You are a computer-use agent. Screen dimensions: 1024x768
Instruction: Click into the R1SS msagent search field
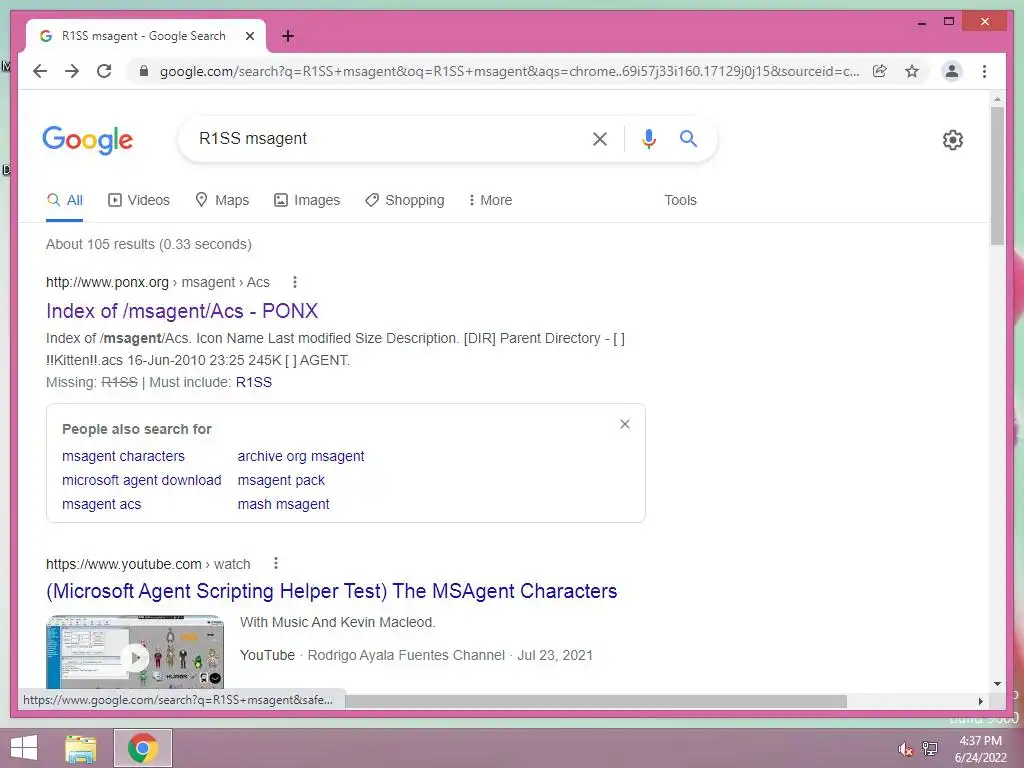click(385, 138)
